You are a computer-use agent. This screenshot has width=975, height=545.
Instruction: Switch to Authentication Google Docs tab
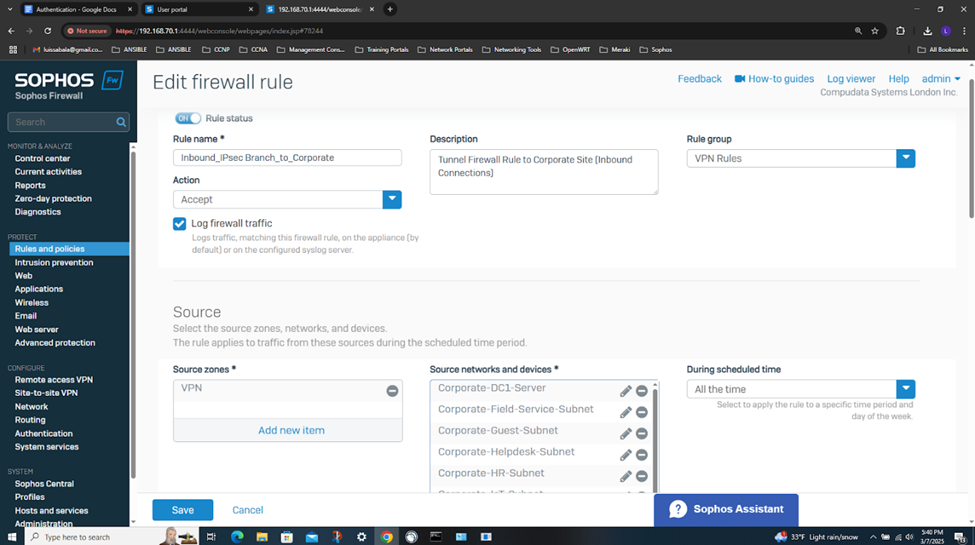click(78, 9)
